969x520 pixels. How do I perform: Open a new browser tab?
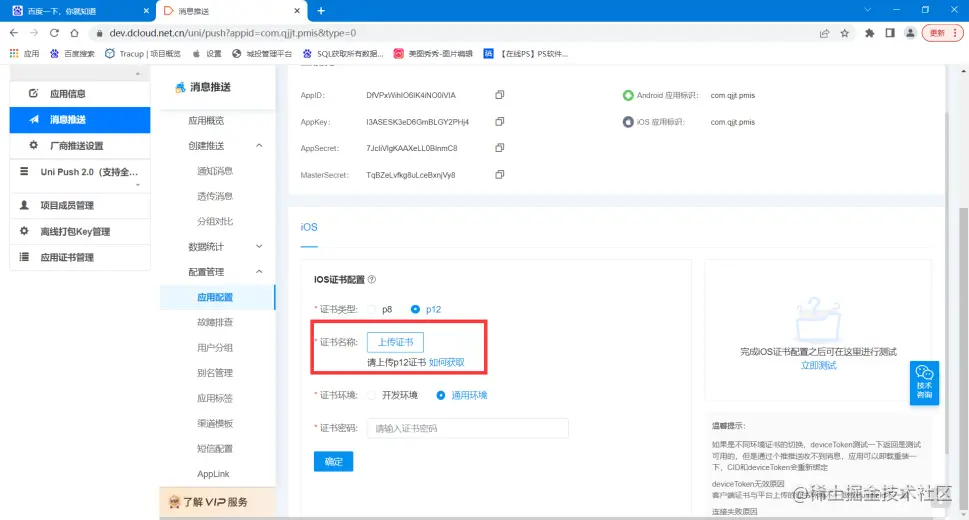coord(321,11)
